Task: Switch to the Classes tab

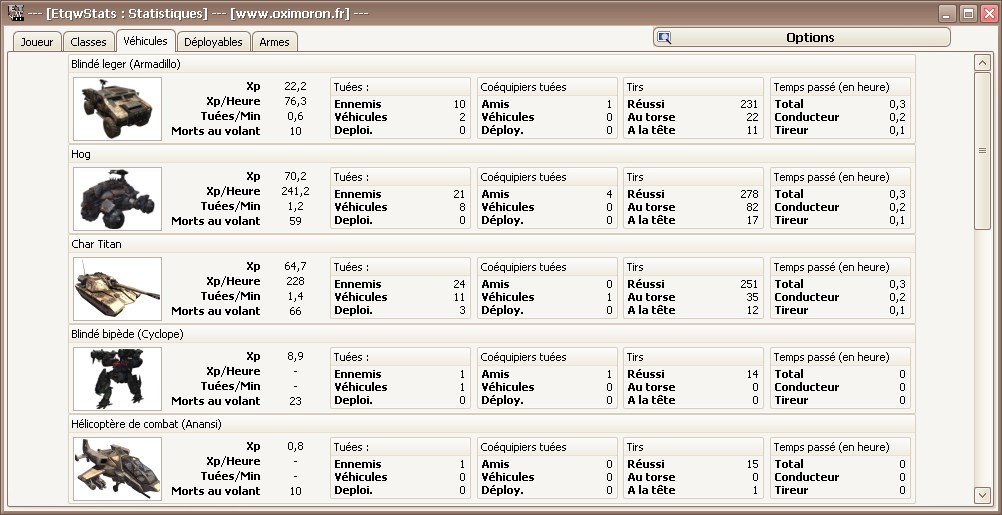Action: 88,42
